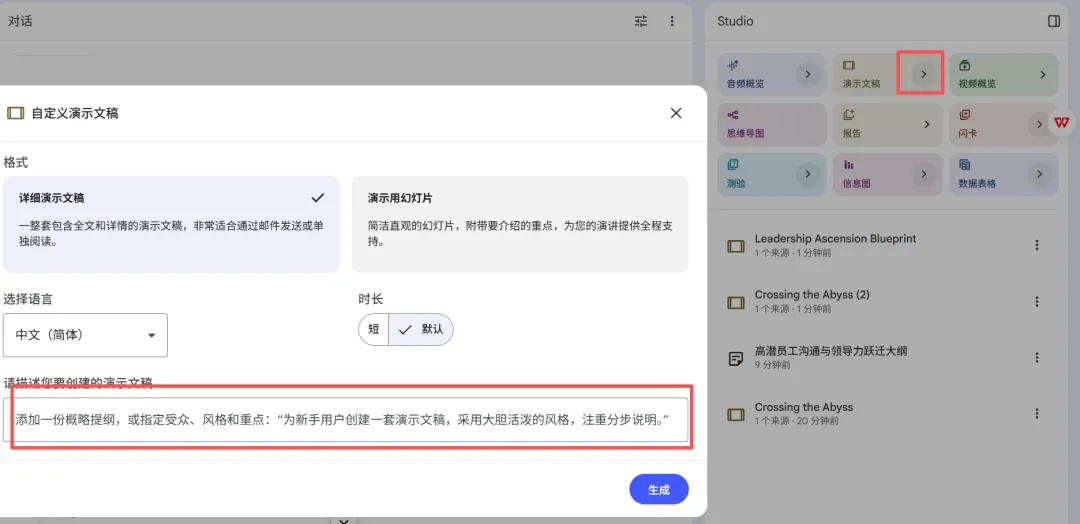Open the 中文（简体）language dropdown
This screenshot has height=524, width=1080.
(85, 335)
